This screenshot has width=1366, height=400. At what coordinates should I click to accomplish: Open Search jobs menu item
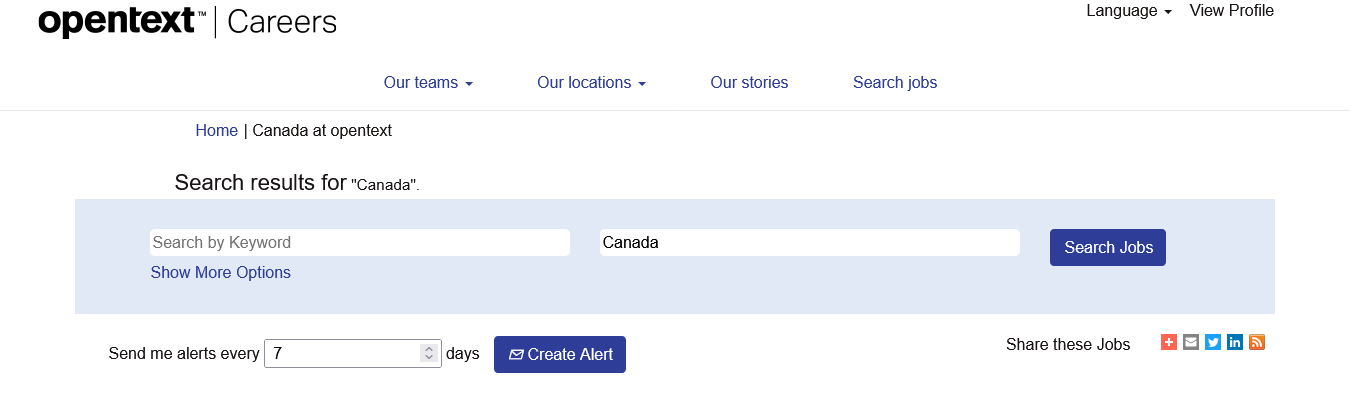click(895, 83)
